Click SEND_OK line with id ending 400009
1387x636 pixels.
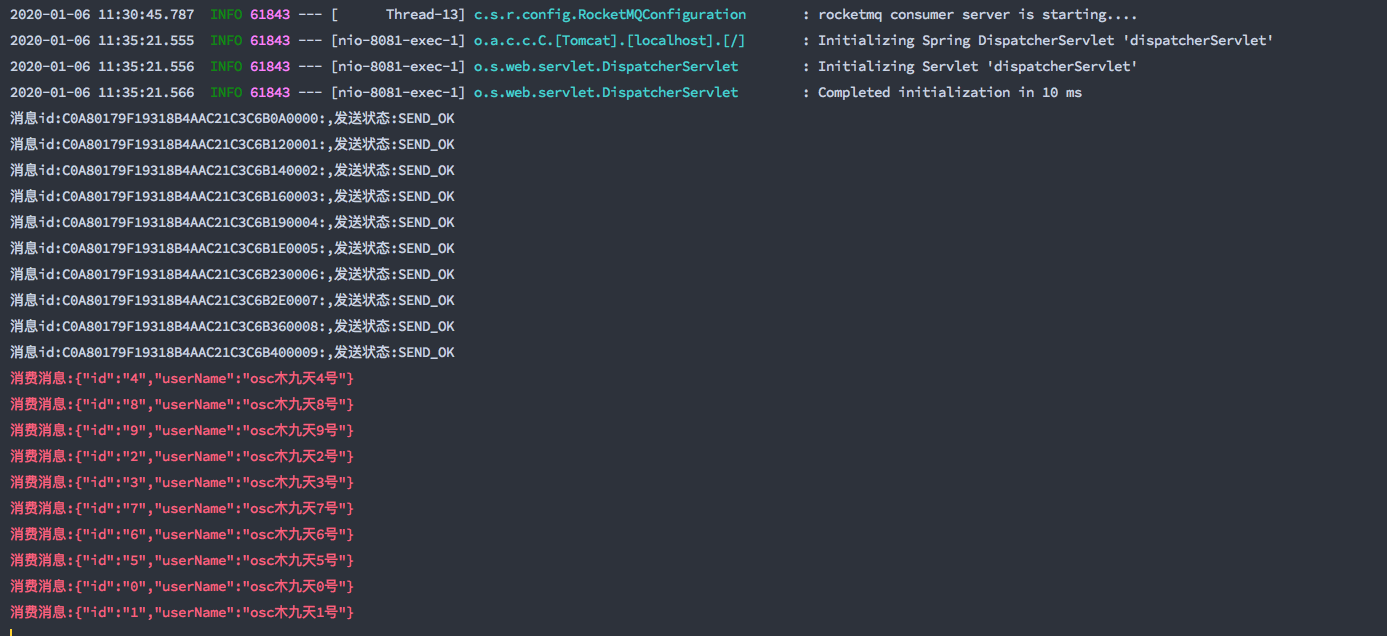coord(232,353)
